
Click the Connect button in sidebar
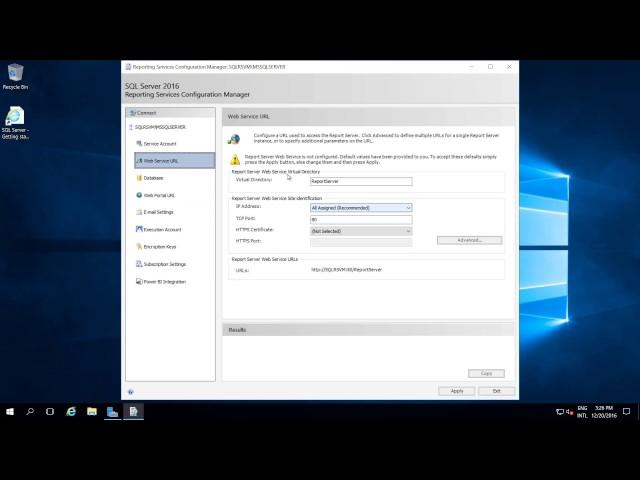[170, 113]
